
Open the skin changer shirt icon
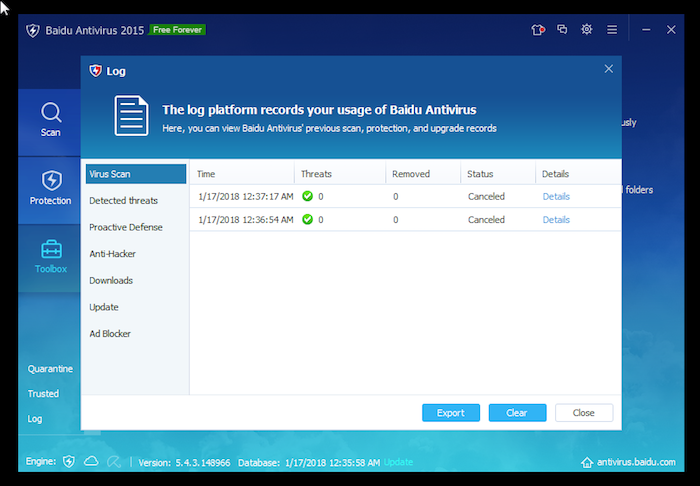click(538, 30)
